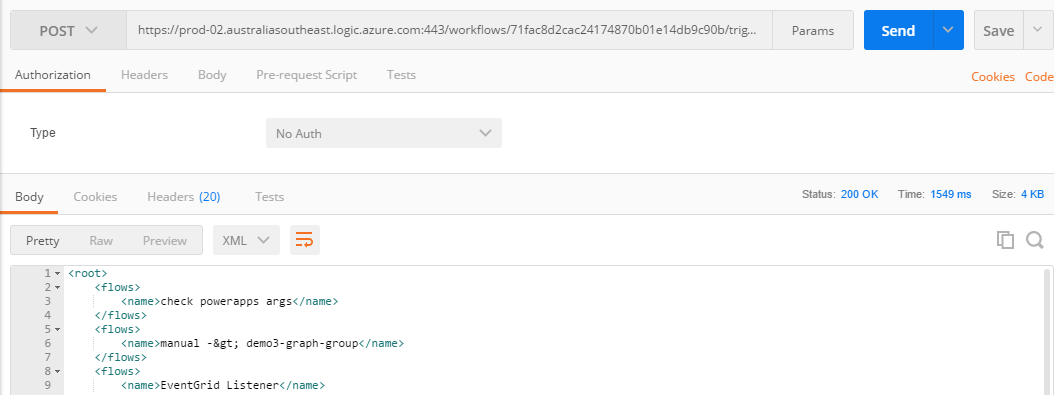Click the response body vertical scrollbar

coord(1046,332)
